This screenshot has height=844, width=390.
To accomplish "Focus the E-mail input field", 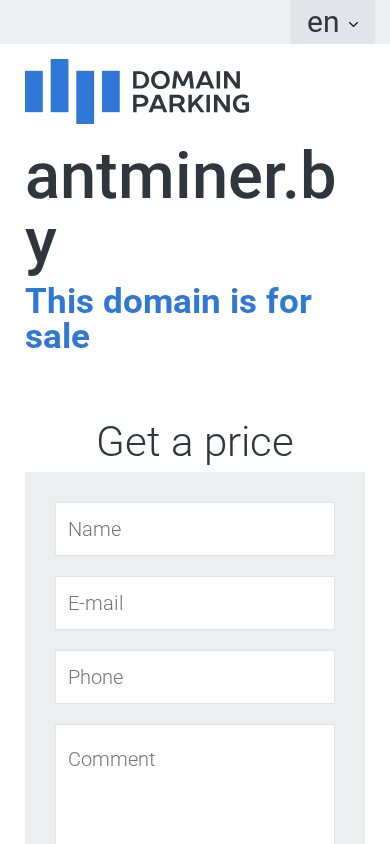I will (x=195, y=603).
